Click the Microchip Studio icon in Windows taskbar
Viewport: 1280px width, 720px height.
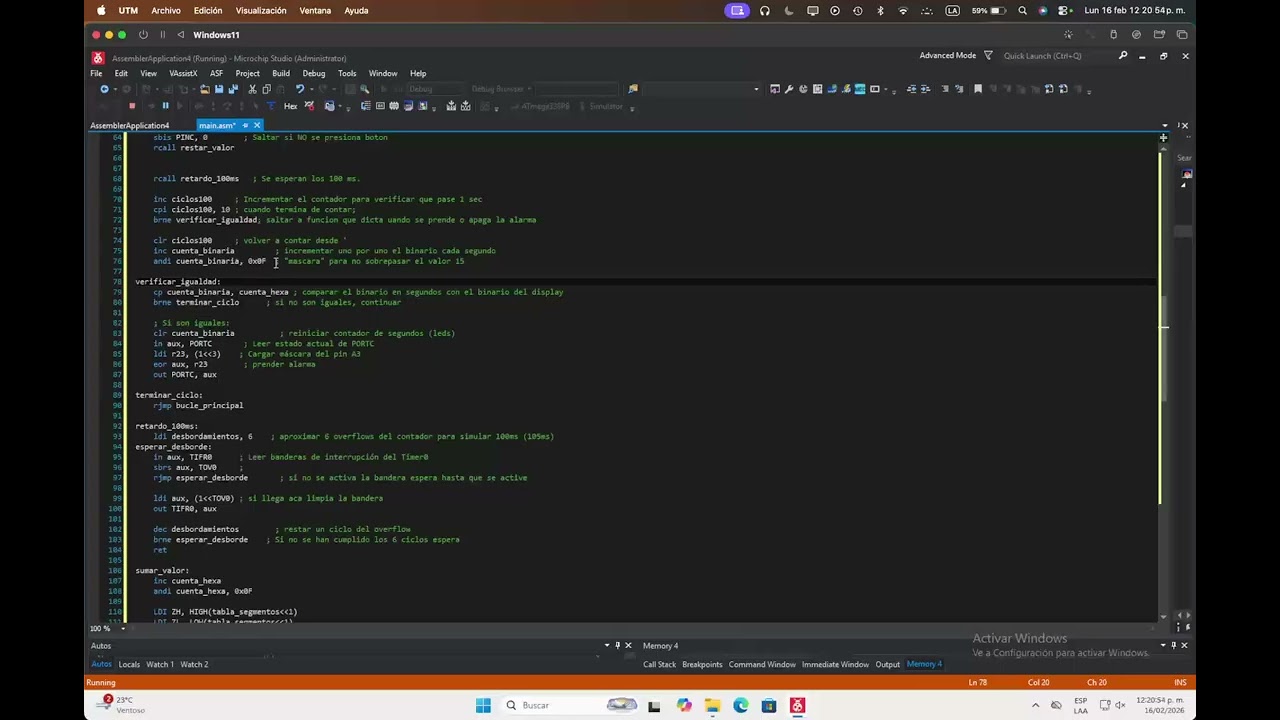point(797,705)
